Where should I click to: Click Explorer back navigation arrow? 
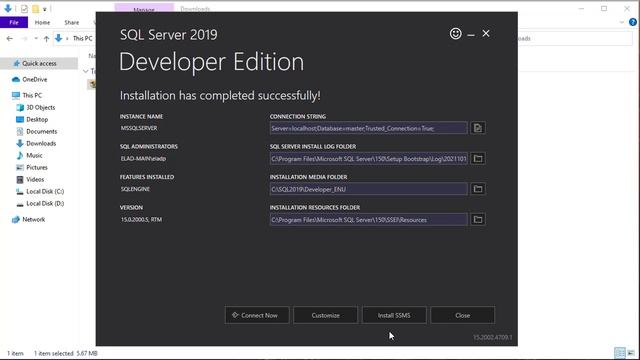click(x=10, y=38)
